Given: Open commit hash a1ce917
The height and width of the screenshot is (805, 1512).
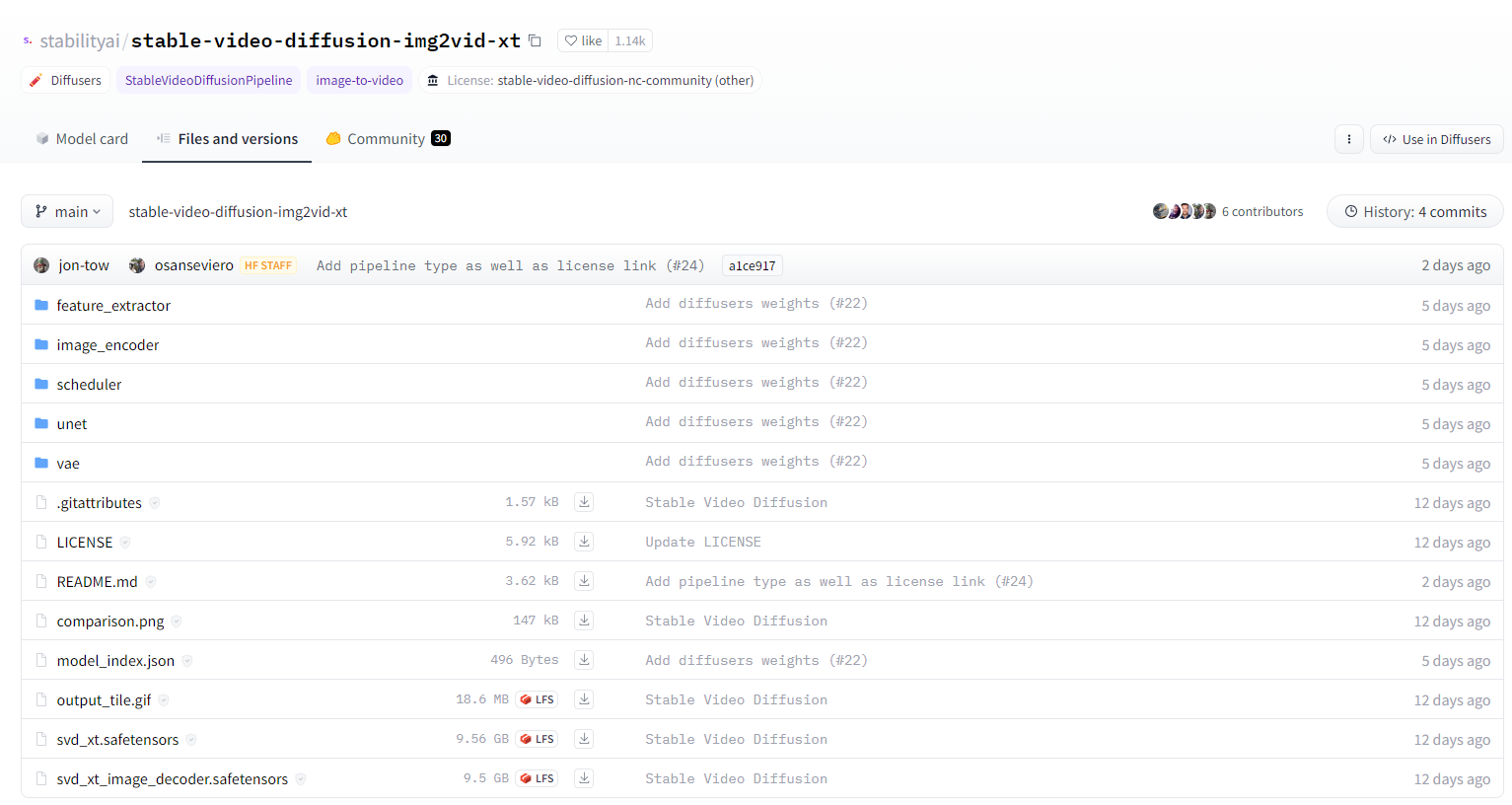Looking at the screenshot, I should (752, 265).
